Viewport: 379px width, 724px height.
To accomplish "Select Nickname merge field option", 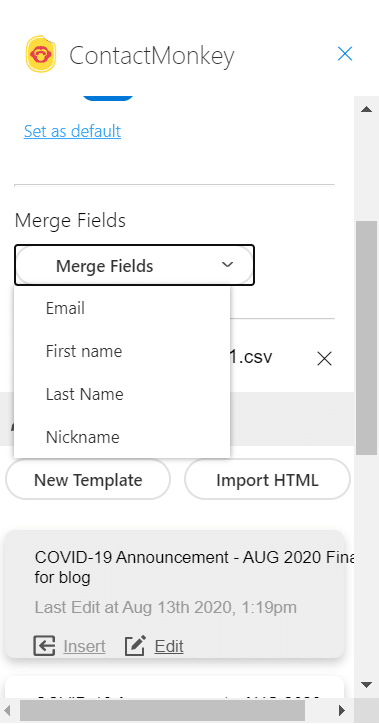I will [122, 437].
